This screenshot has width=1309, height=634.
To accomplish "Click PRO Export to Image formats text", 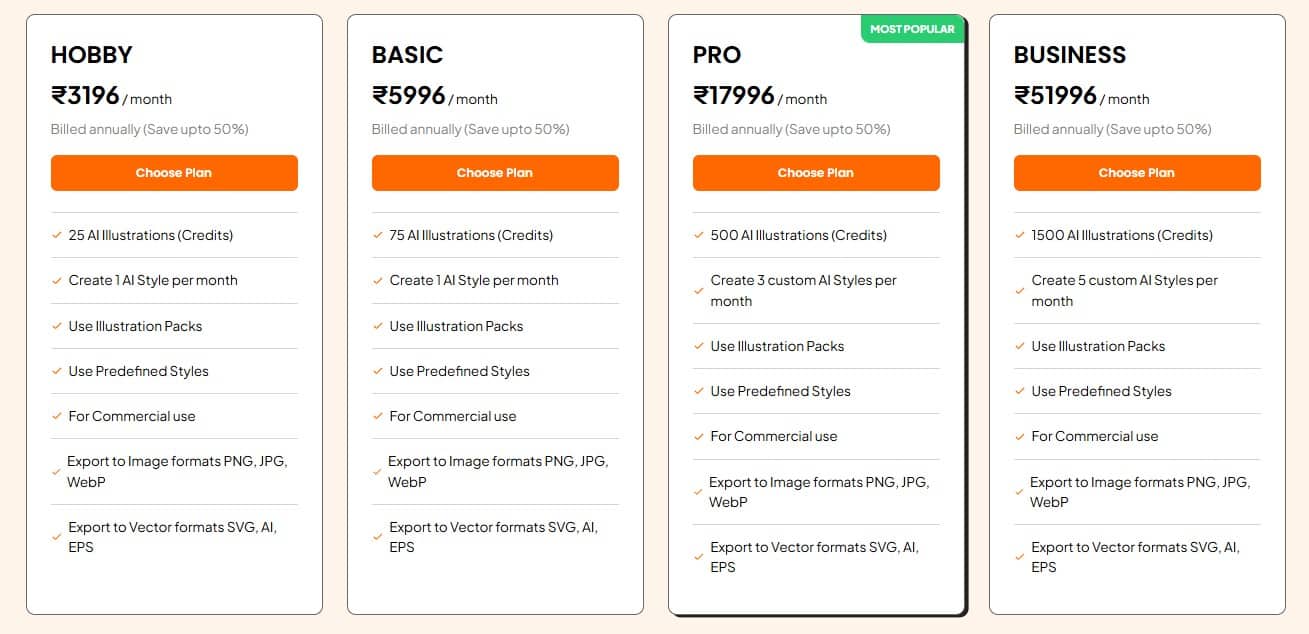I will coord(819,492).
